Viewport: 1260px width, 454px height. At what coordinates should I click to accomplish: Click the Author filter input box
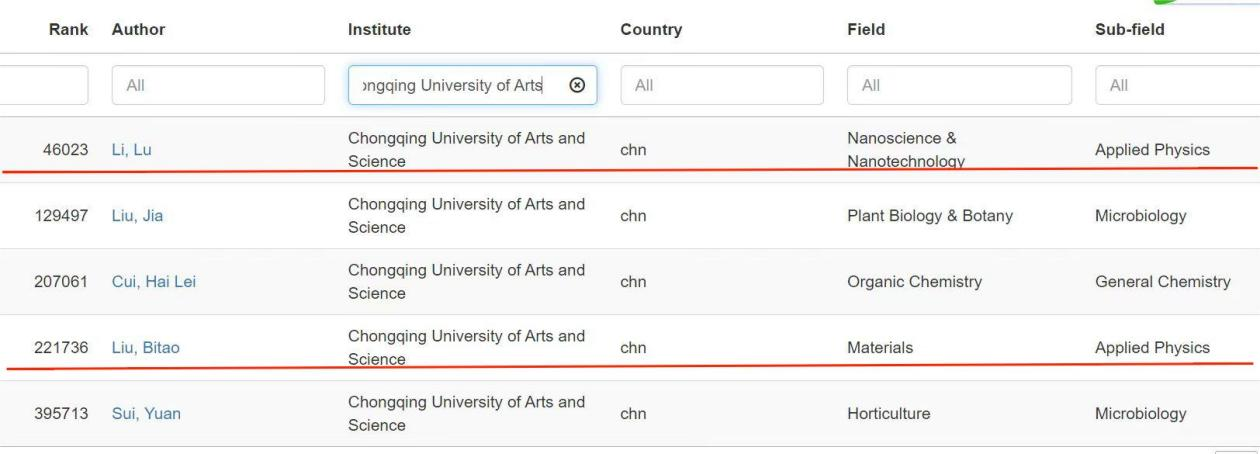point(218,86)
